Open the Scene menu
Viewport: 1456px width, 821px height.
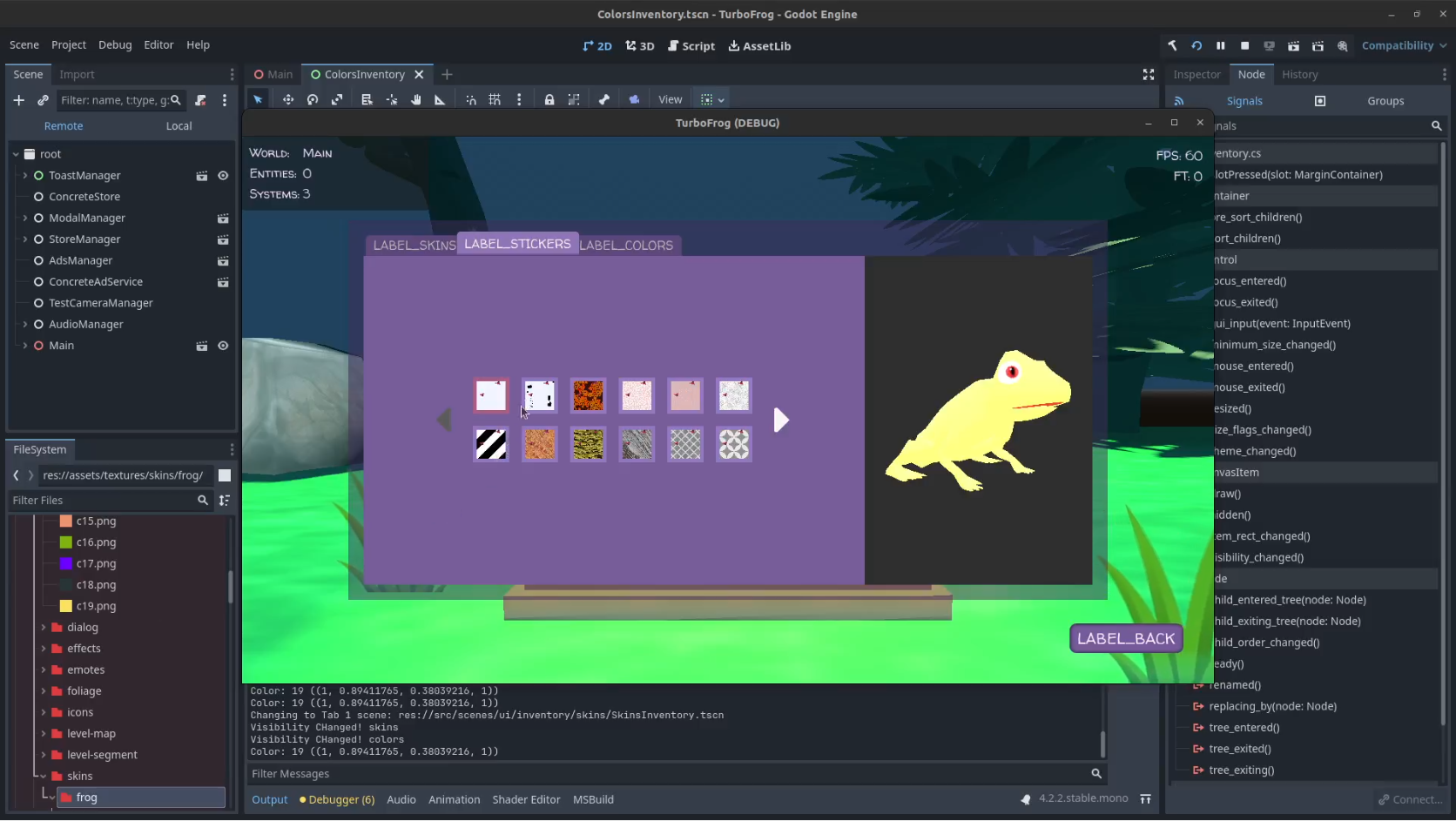click(x=24, y=44)
